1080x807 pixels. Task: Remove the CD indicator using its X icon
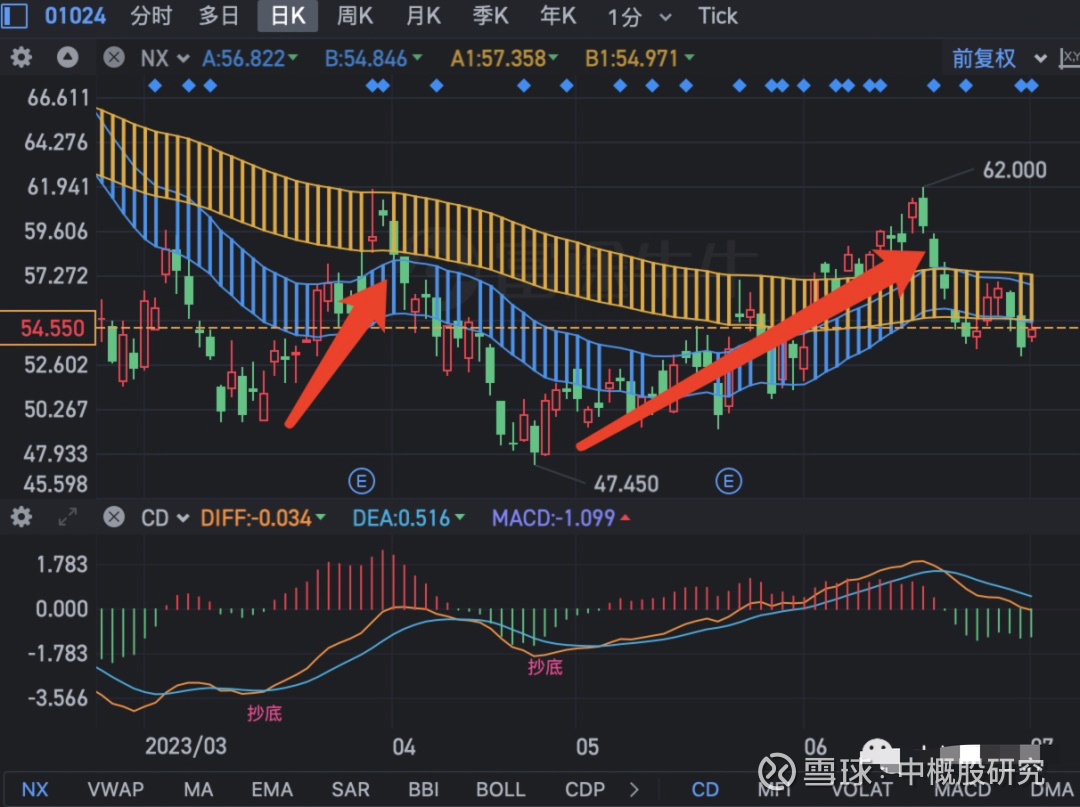coord(114,517)
